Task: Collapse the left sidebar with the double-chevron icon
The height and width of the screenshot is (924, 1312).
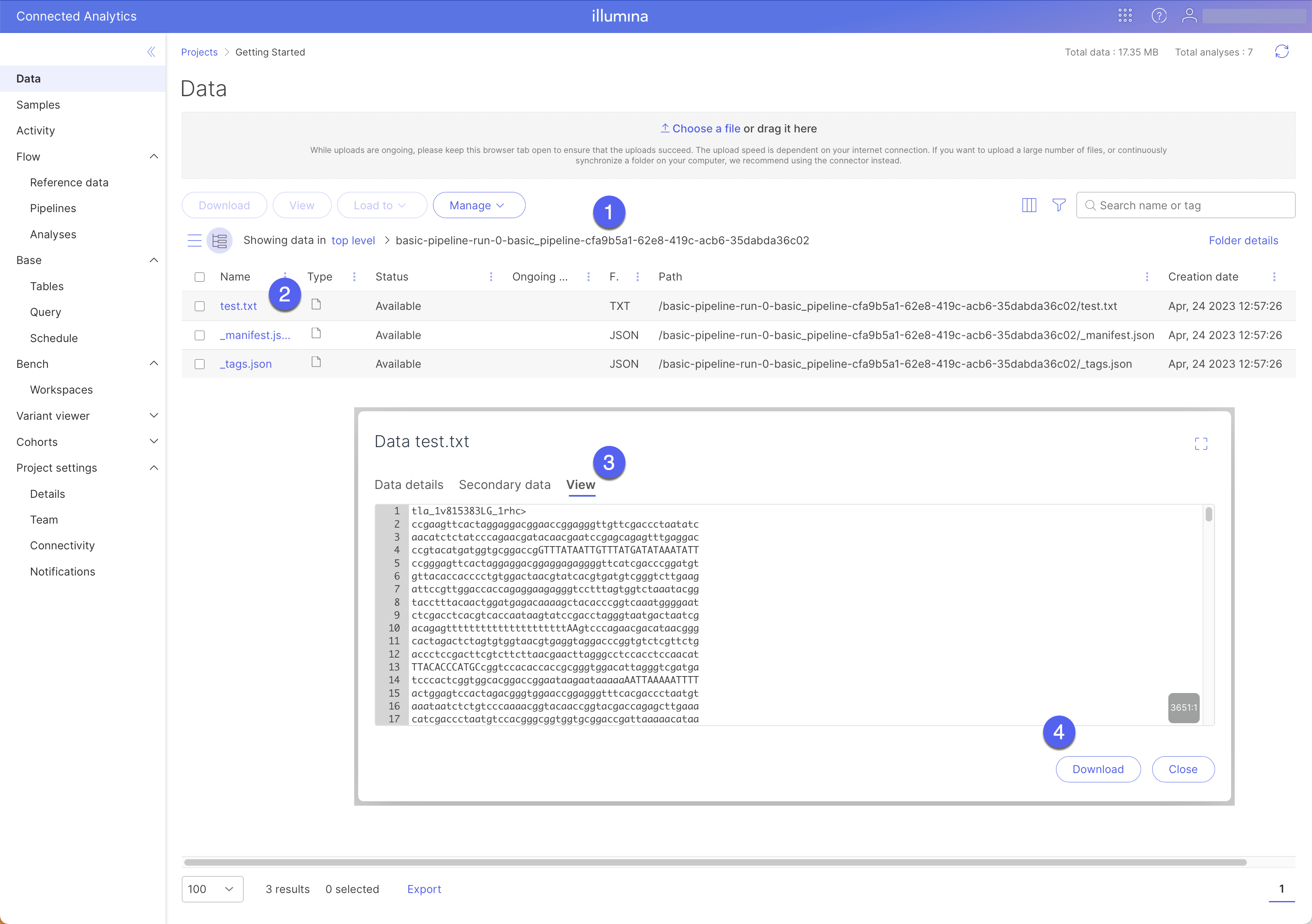Action: pyautogui.click(x=151, y=52)
